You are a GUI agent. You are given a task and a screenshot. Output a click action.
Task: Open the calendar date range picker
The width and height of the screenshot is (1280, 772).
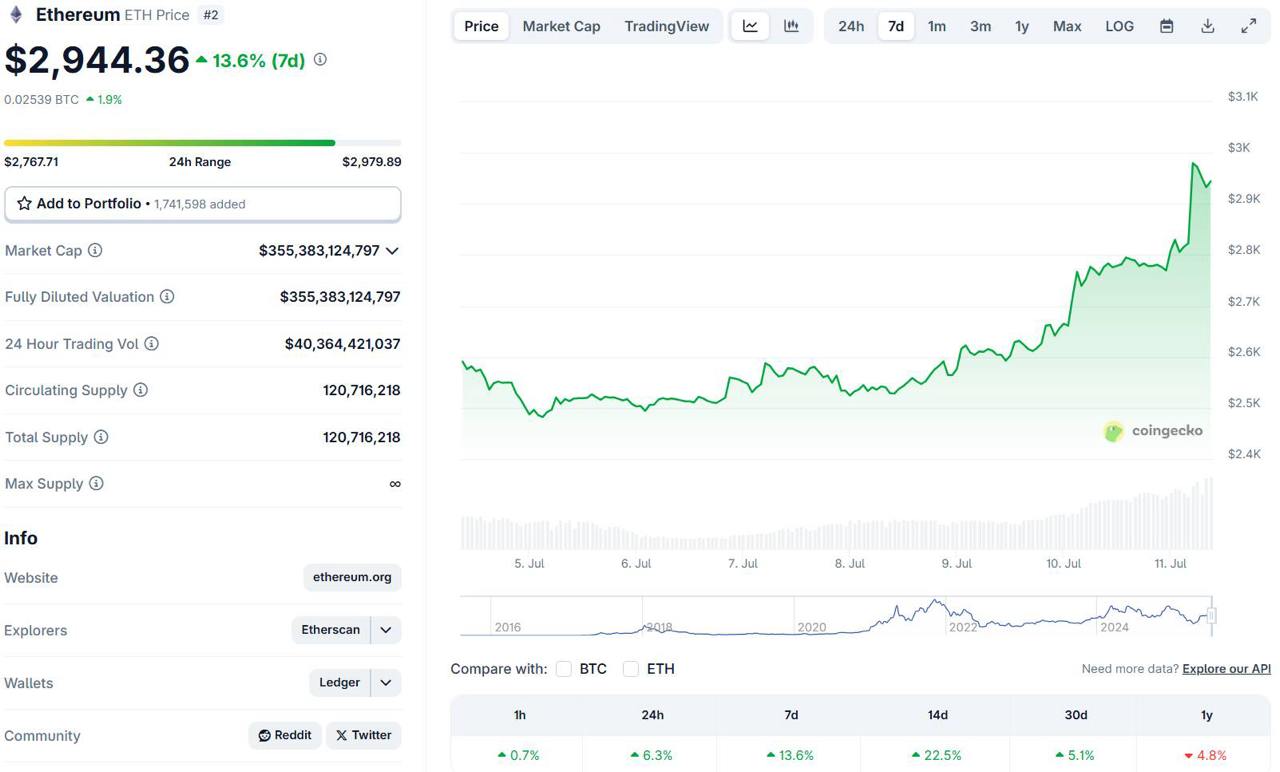pyautogui.click(x=1166, y=26)
